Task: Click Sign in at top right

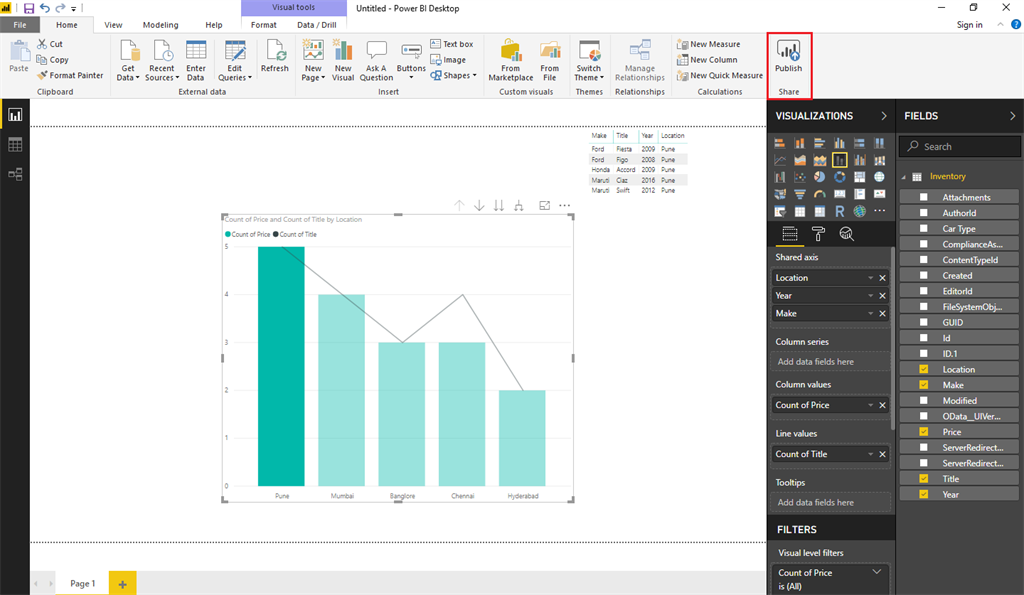Action: [x=969, y=24]
